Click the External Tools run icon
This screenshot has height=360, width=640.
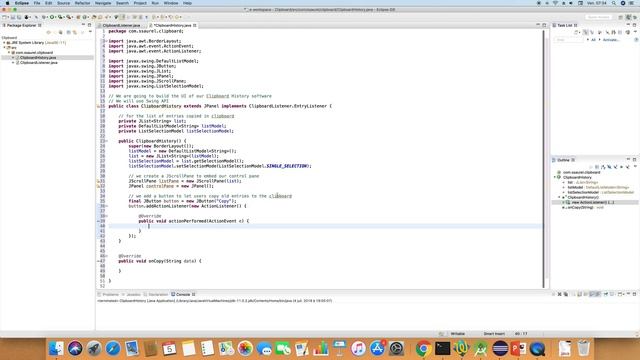point(69,17)
